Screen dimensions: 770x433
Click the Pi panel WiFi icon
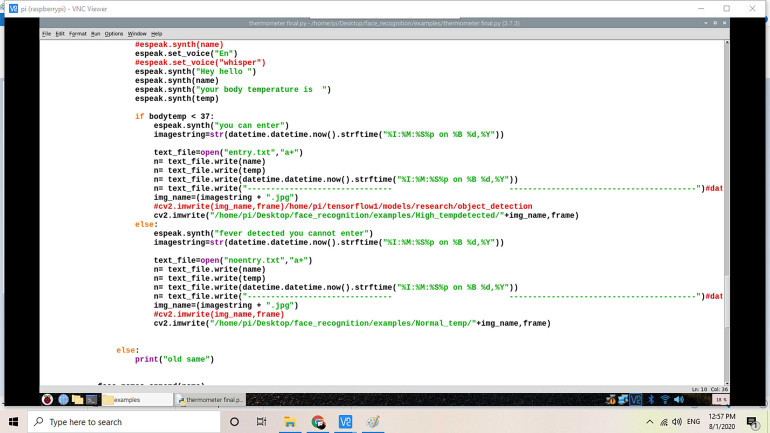pyautogui.click(x=663, y=399)
